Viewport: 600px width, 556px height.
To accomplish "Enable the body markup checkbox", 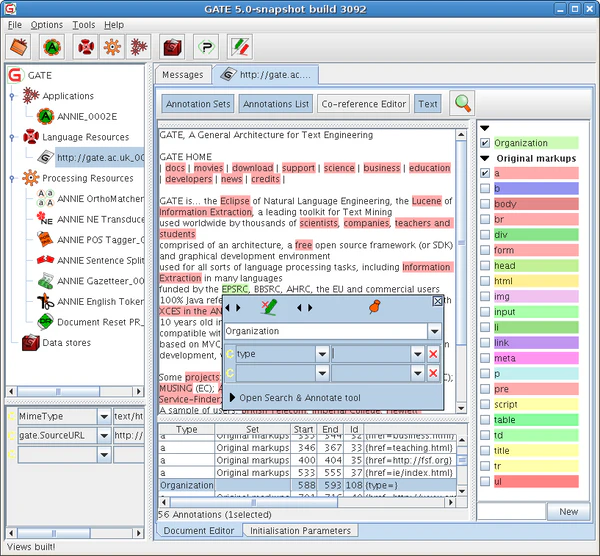I will [x=485, y=204].
